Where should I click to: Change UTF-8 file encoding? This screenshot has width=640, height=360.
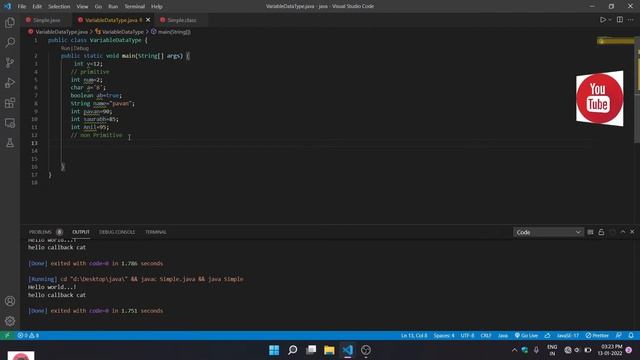click(x=467, y=335)
